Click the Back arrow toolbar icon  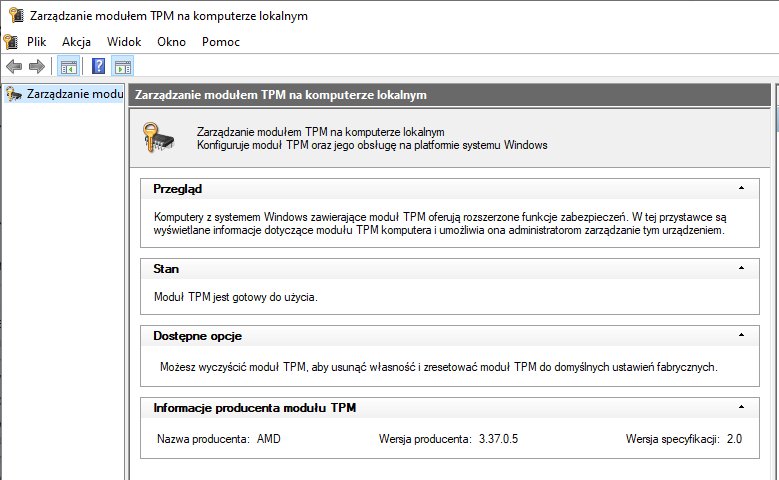14,66
